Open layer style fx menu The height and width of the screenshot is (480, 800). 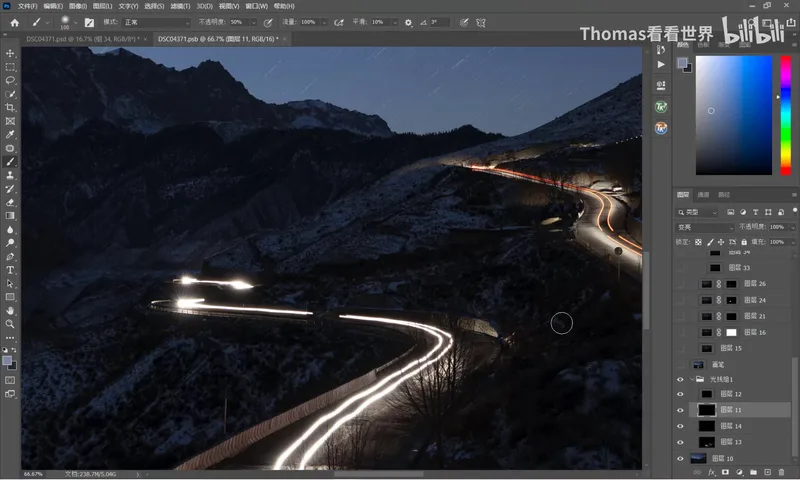tap(711, 472)
